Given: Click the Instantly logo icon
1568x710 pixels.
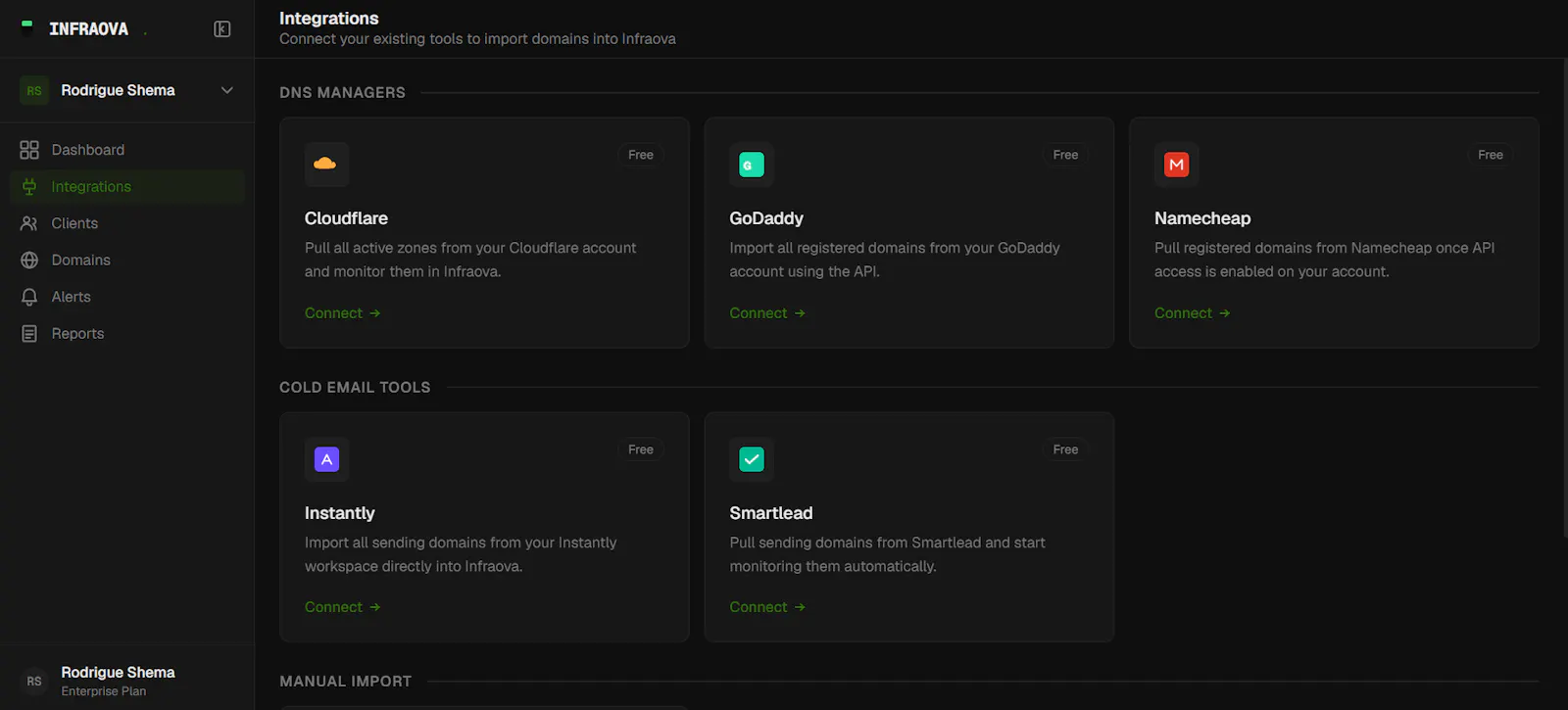Looking at the screenshot, I should click(326, 459).
